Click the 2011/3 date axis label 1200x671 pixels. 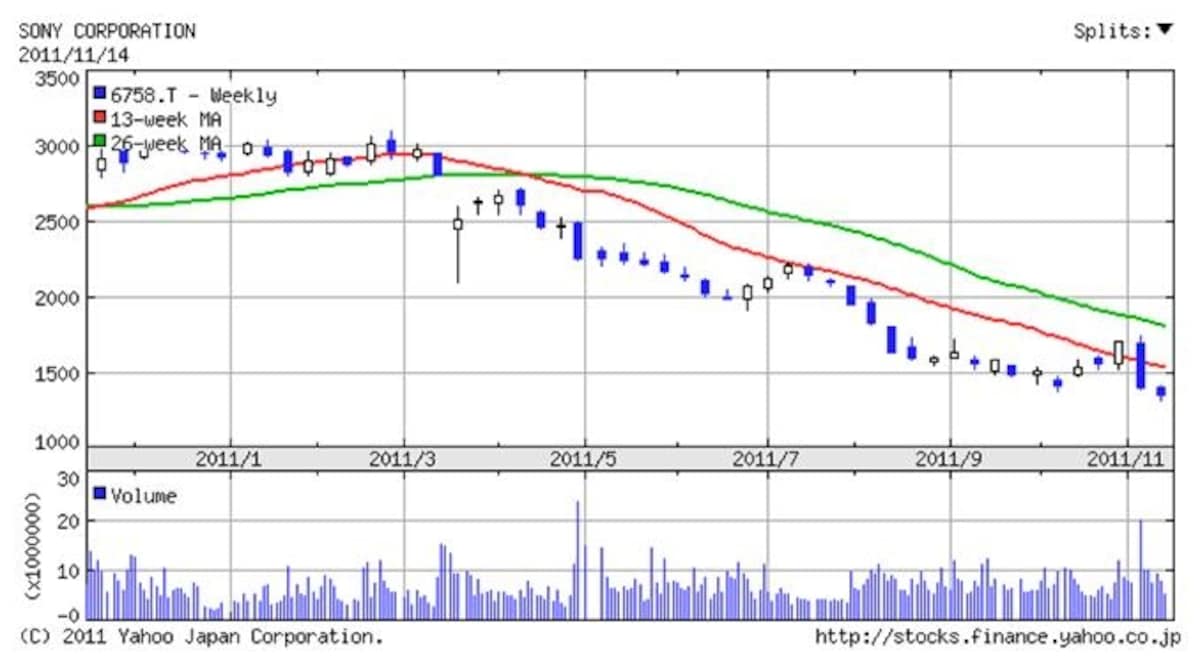click(x=403, y=459)
